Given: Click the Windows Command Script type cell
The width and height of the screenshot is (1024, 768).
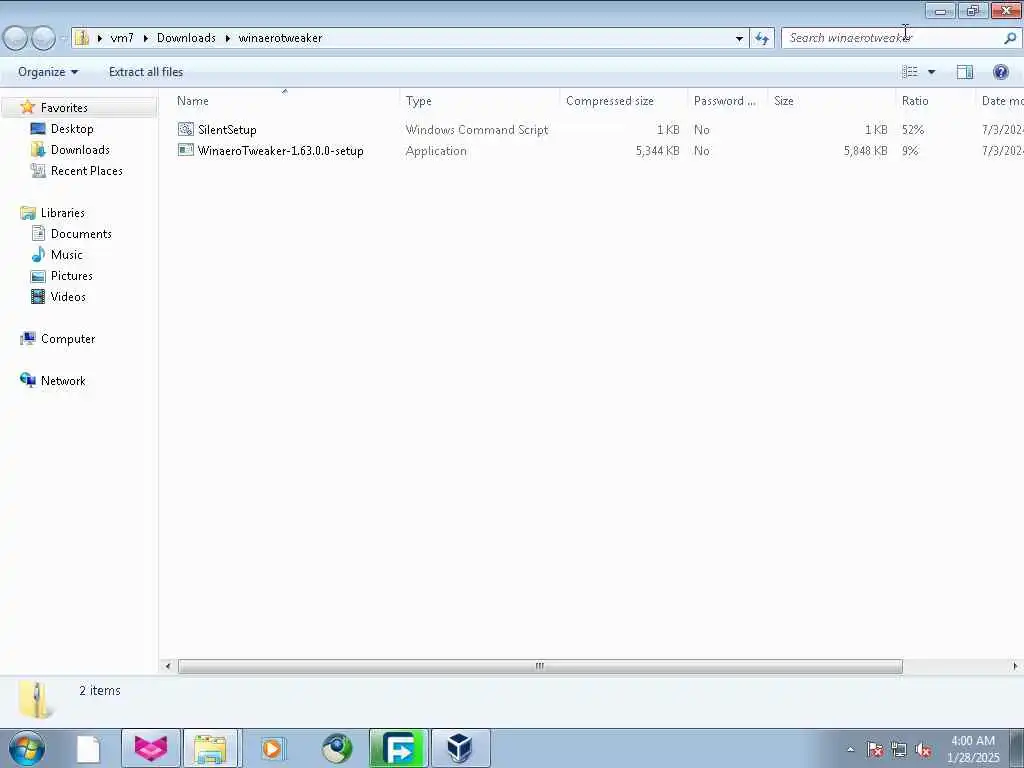Looking at the screenshot, I should 477,129.
